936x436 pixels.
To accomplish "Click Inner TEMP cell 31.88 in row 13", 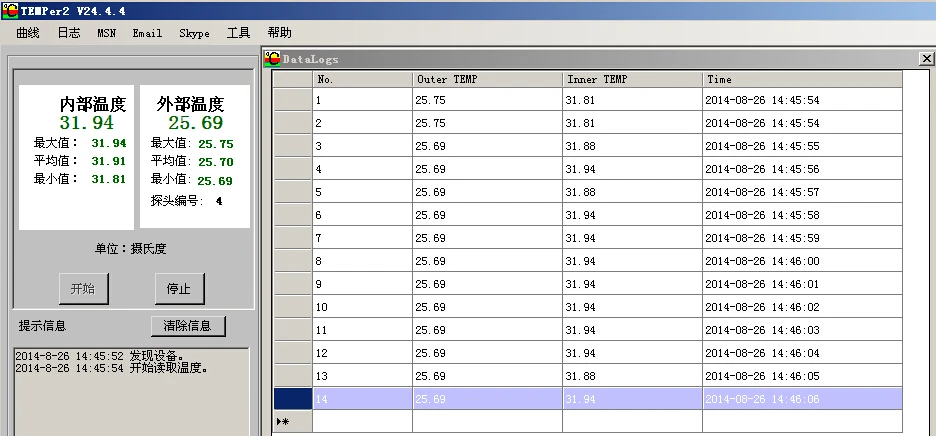I will point(632,376).
